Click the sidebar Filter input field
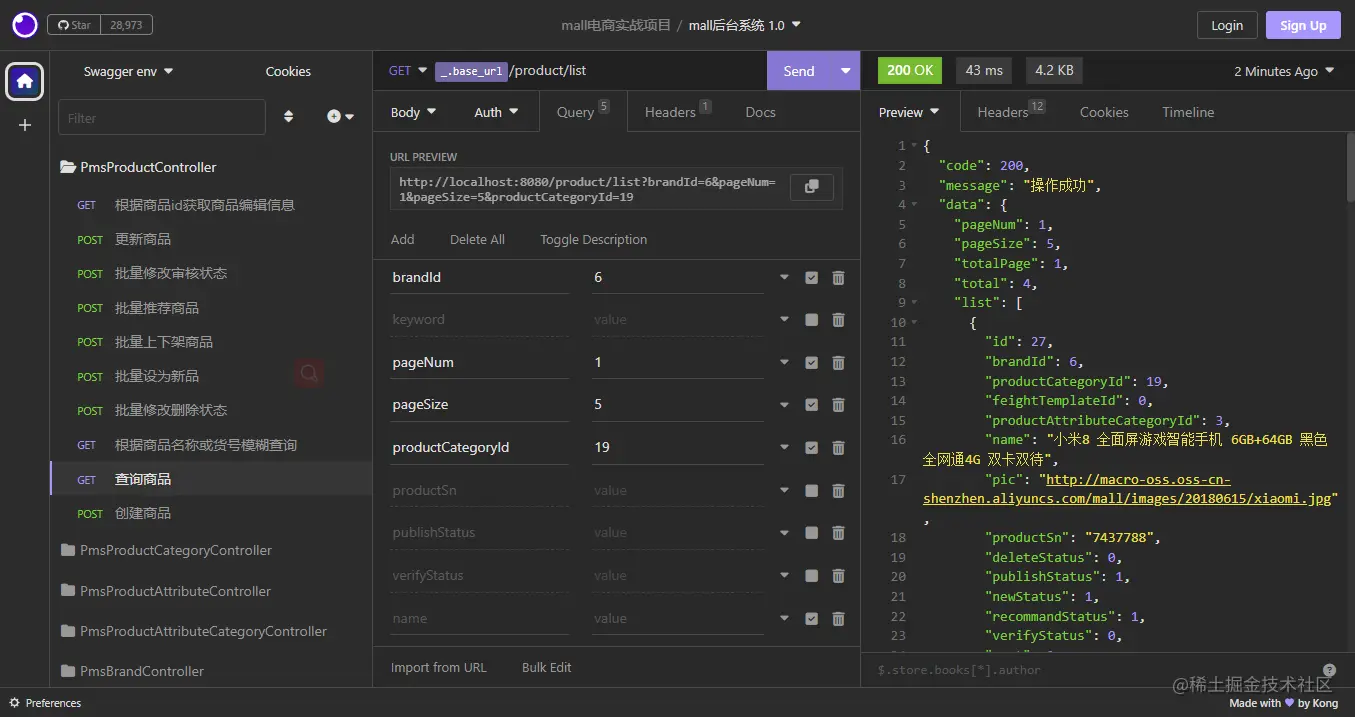The height and width of the screenshot is (717, 1355). (x=162, y=117)
